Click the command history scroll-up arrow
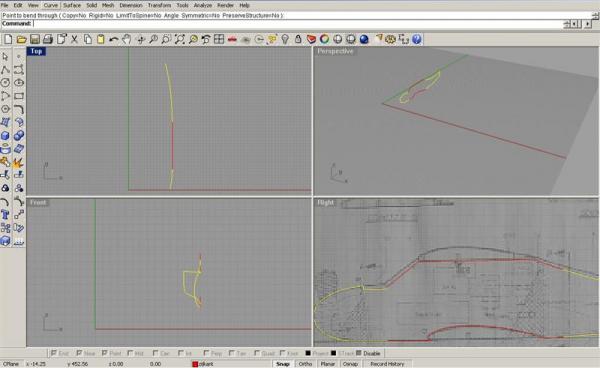This screenshot has height=368, width=600. (595, 14)
